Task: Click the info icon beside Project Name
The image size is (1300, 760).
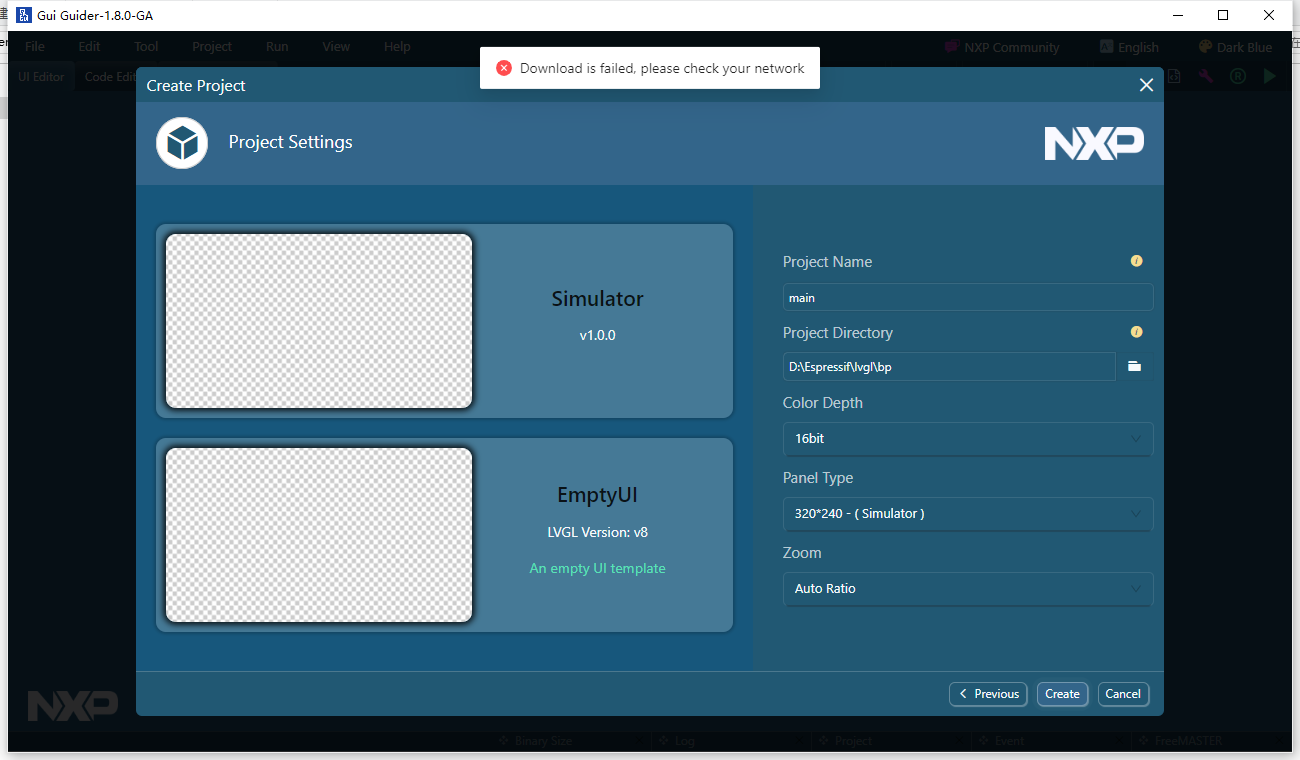Action: [1136, 261]
